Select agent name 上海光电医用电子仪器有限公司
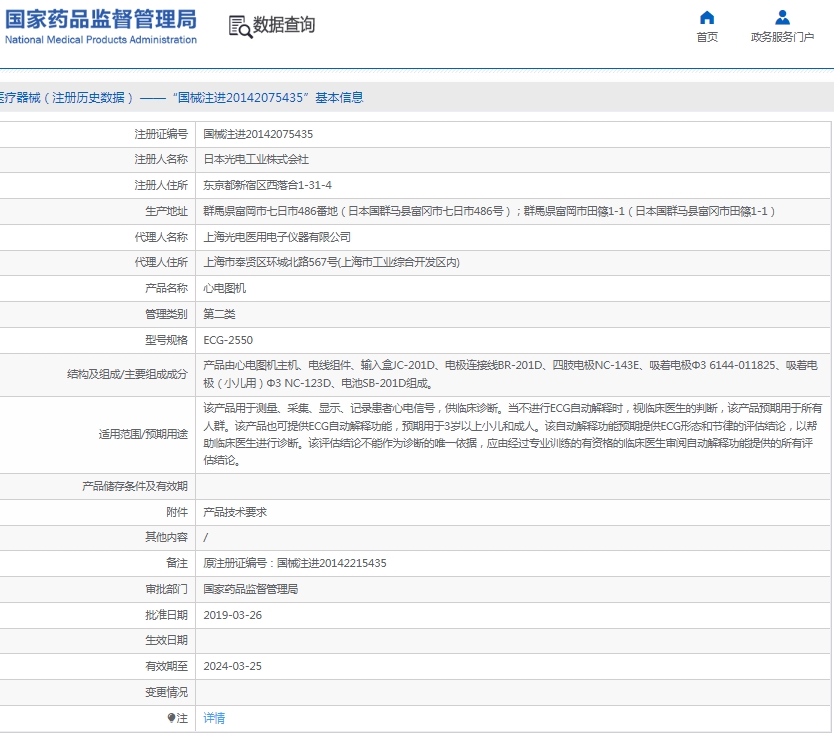The width and height of the screenshot is (834, 740). click(x=277, y=237)
